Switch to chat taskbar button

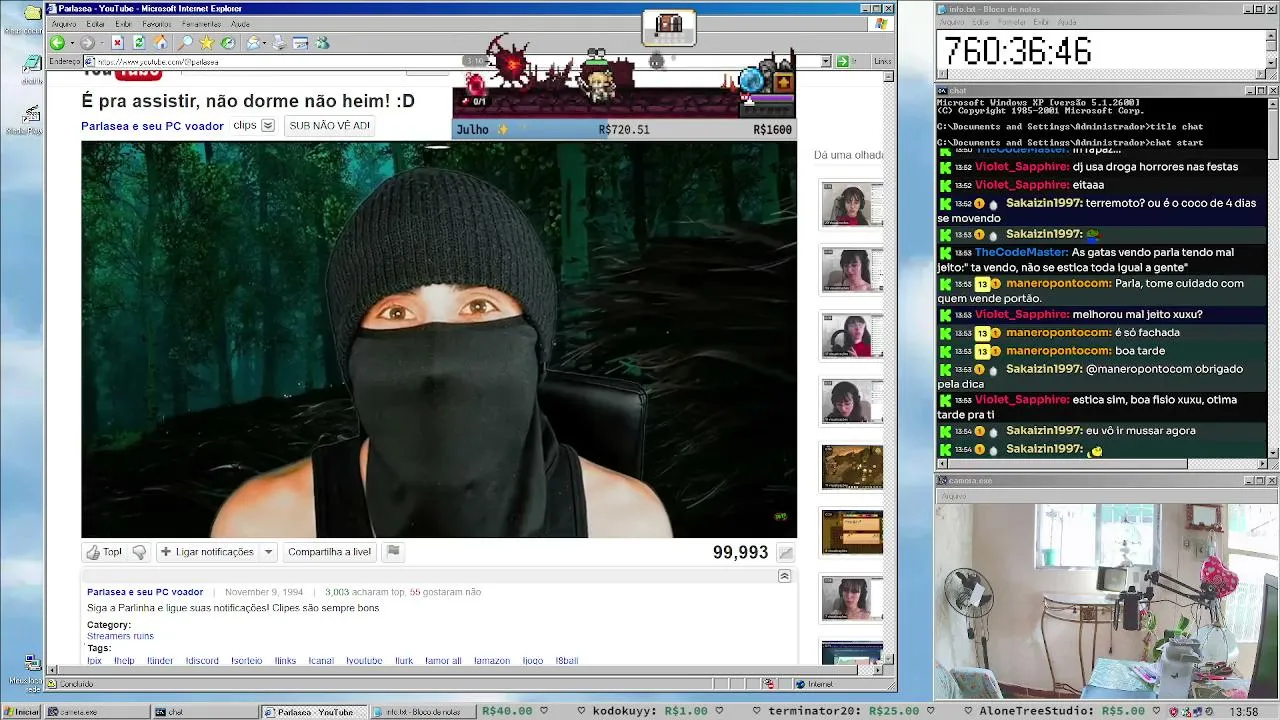203,712
